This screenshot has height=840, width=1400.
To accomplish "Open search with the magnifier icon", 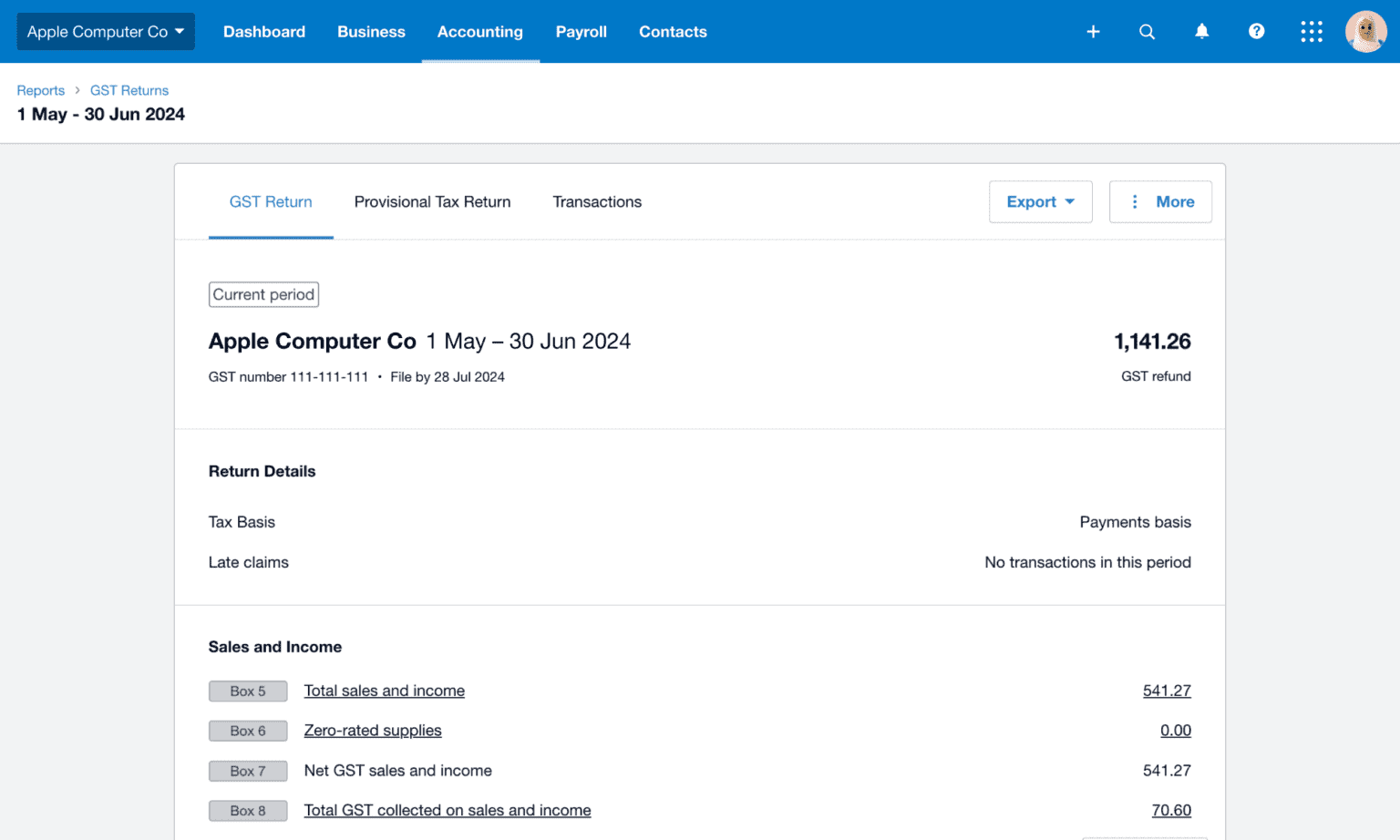I will click(x=1147, y=31).
